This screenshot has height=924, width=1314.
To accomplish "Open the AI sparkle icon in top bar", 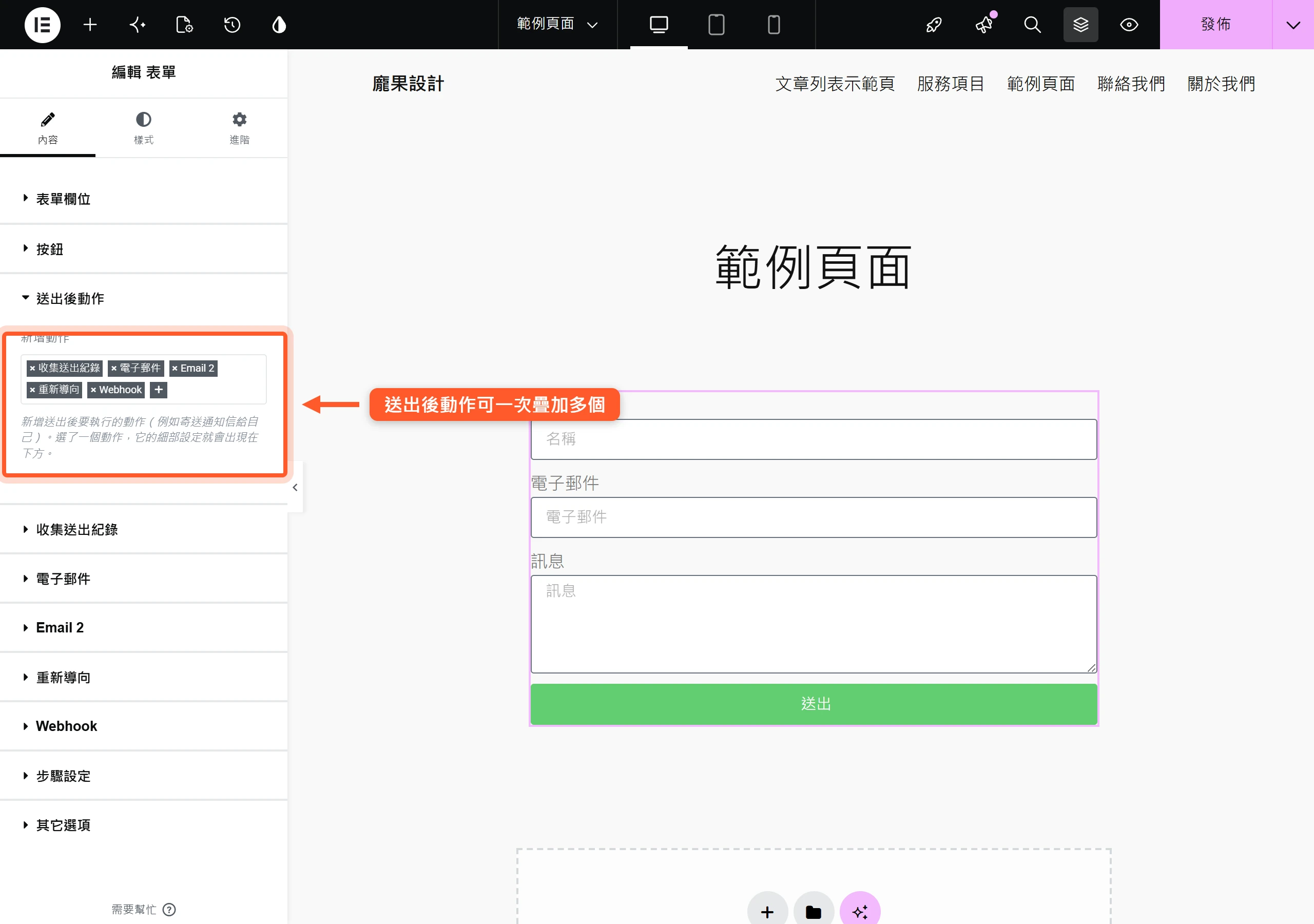I will pos(138,25).
